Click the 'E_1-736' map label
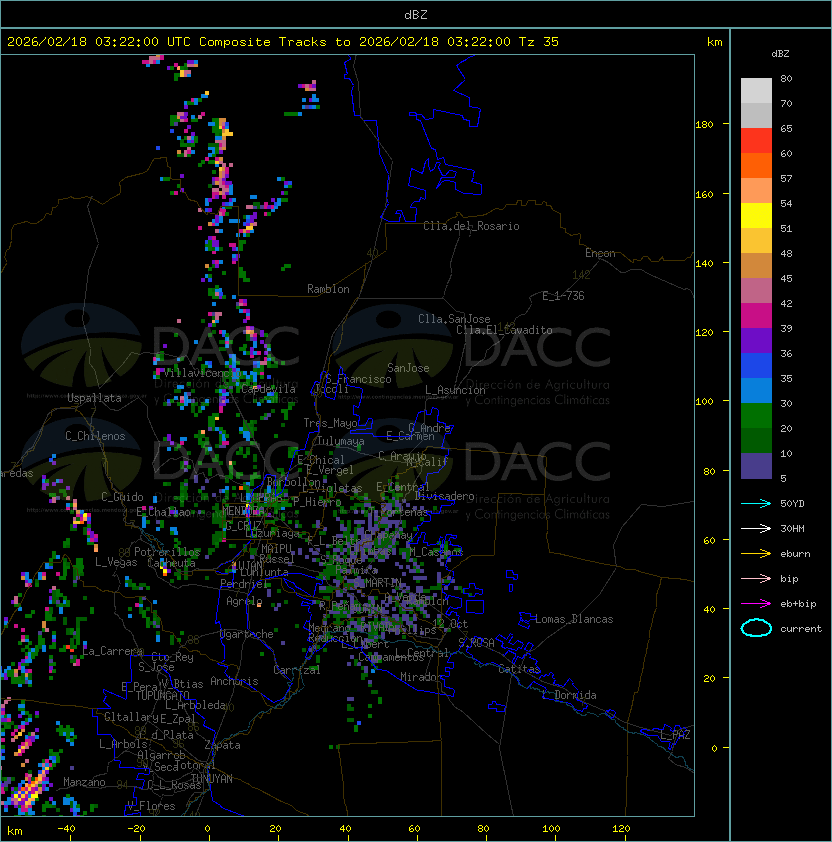 (x=563, y=296)
